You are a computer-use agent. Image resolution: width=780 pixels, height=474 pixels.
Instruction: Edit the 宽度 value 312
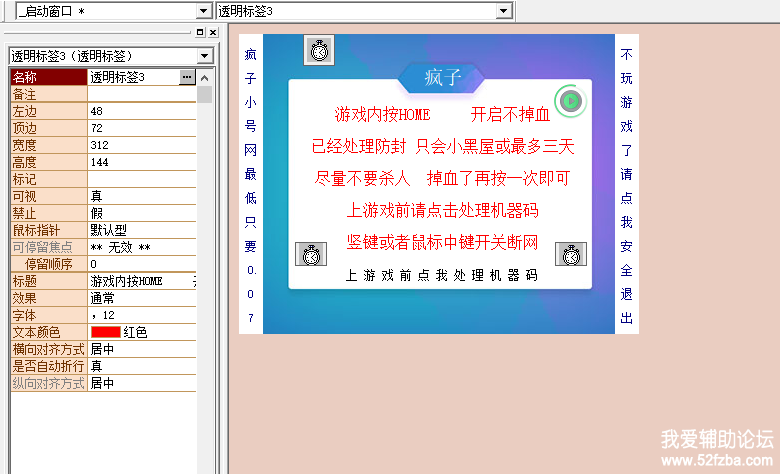(142, 145)
